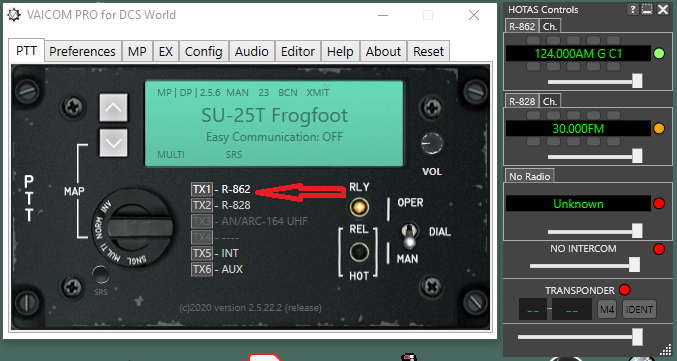Select the Audio tab
677x361 pixels.
pos(252,51)
